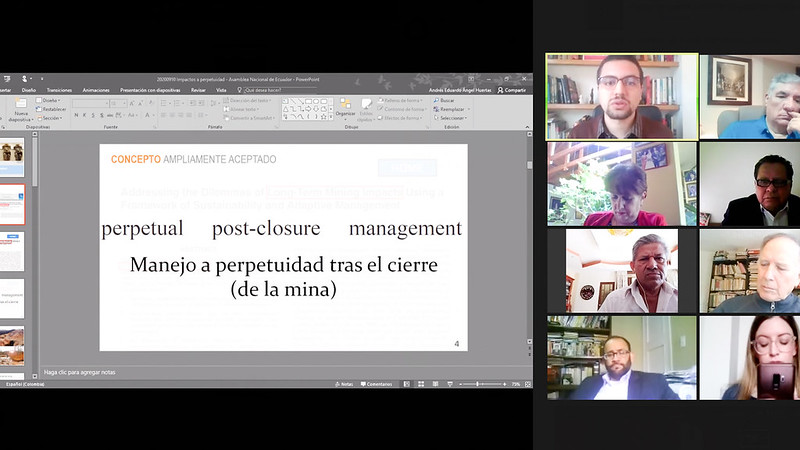Select the mine photo slide thumbnail
The height and width of the screenshot is (450, 800).
(12, 346)
